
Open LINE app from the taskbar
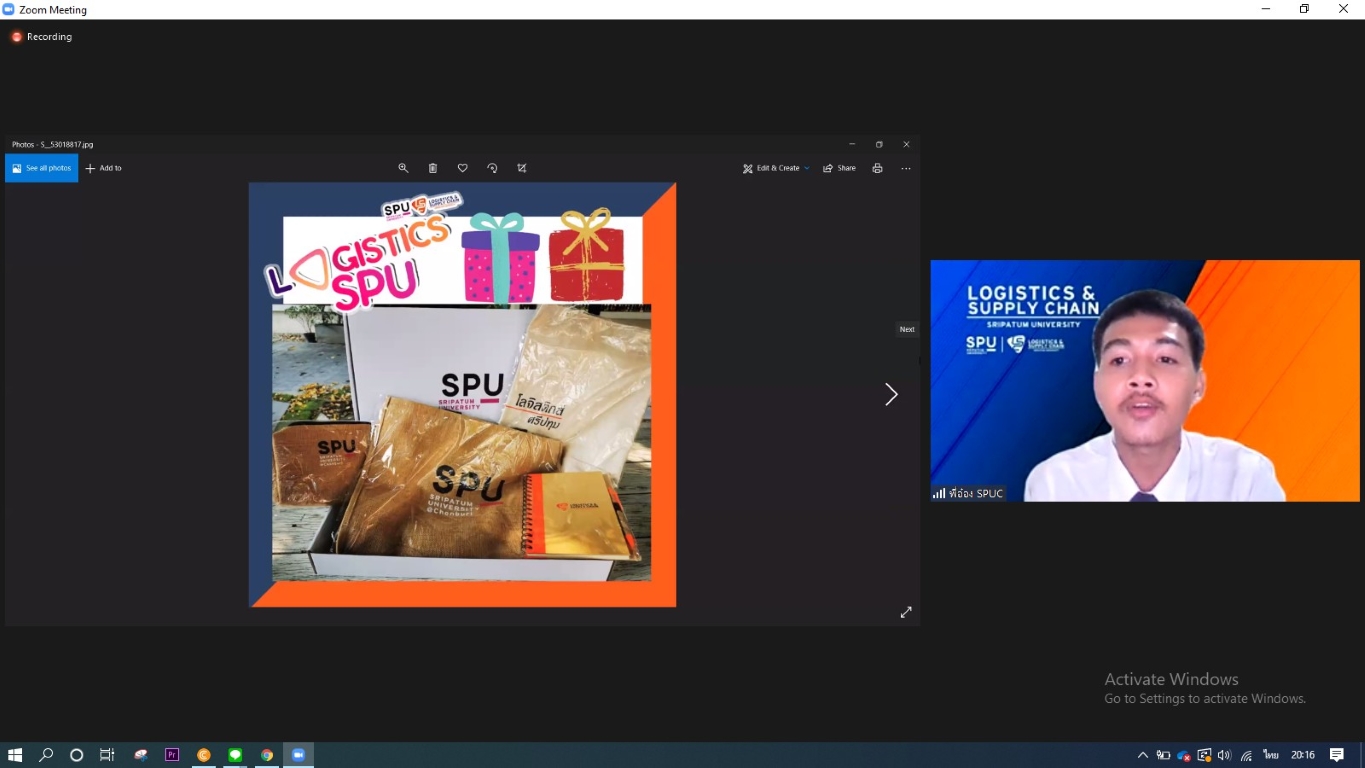(x=235, y=755)
